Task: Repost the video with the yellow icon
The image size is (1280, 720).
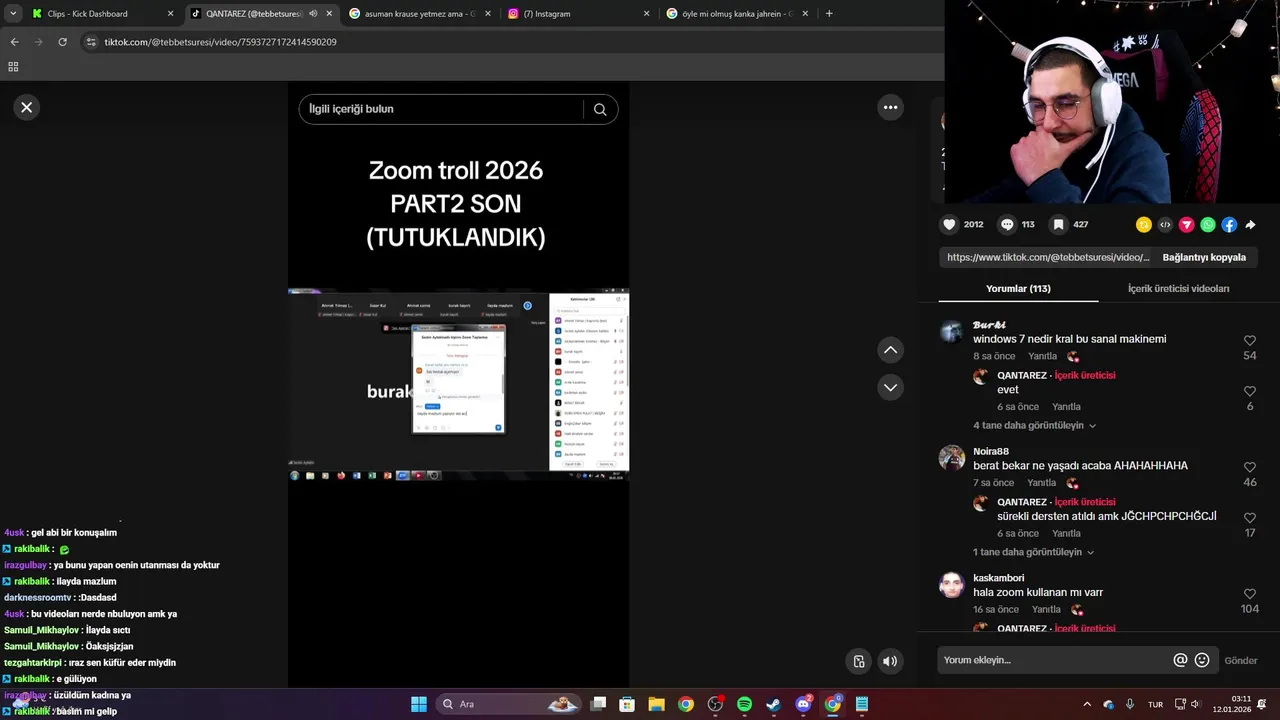Action: pos(1144,225)
